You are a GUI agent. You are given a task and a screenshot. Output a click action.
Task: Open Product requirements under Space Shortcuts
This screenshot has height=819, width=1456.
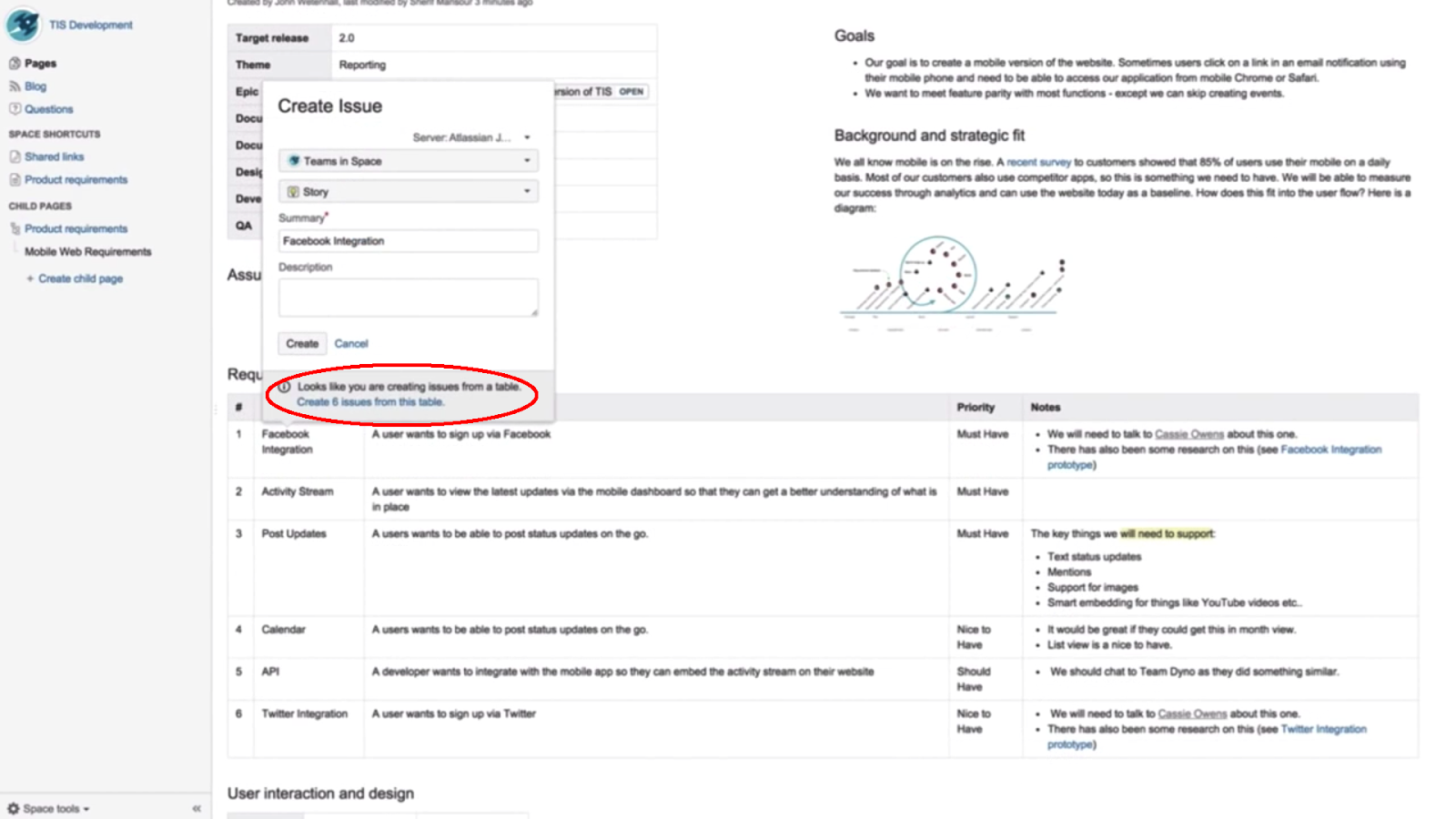76,180
